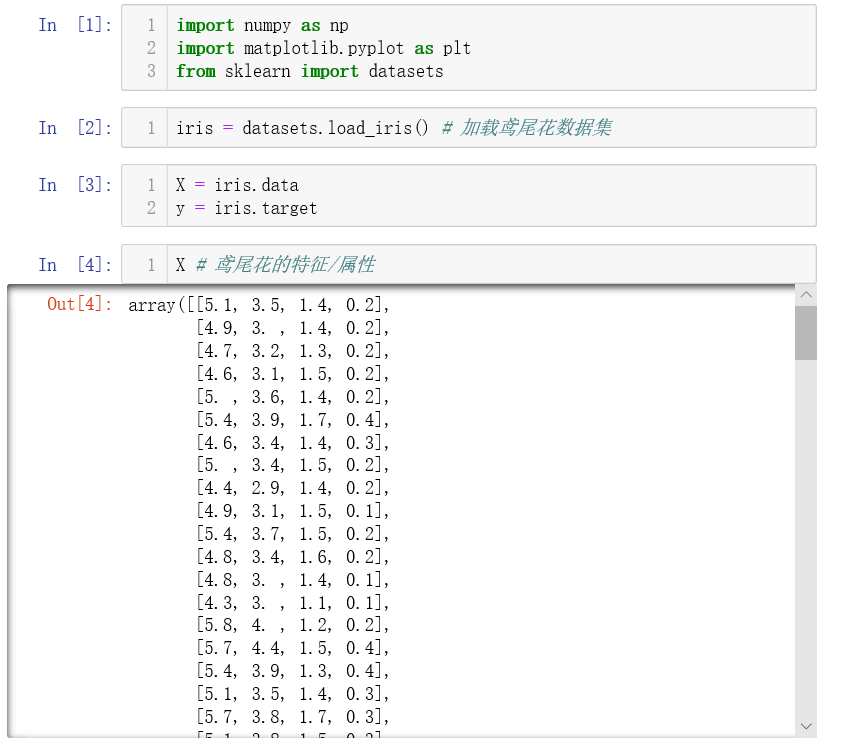Click cell In [4] with X comment

pyautogui.click(x=469, y=264)
